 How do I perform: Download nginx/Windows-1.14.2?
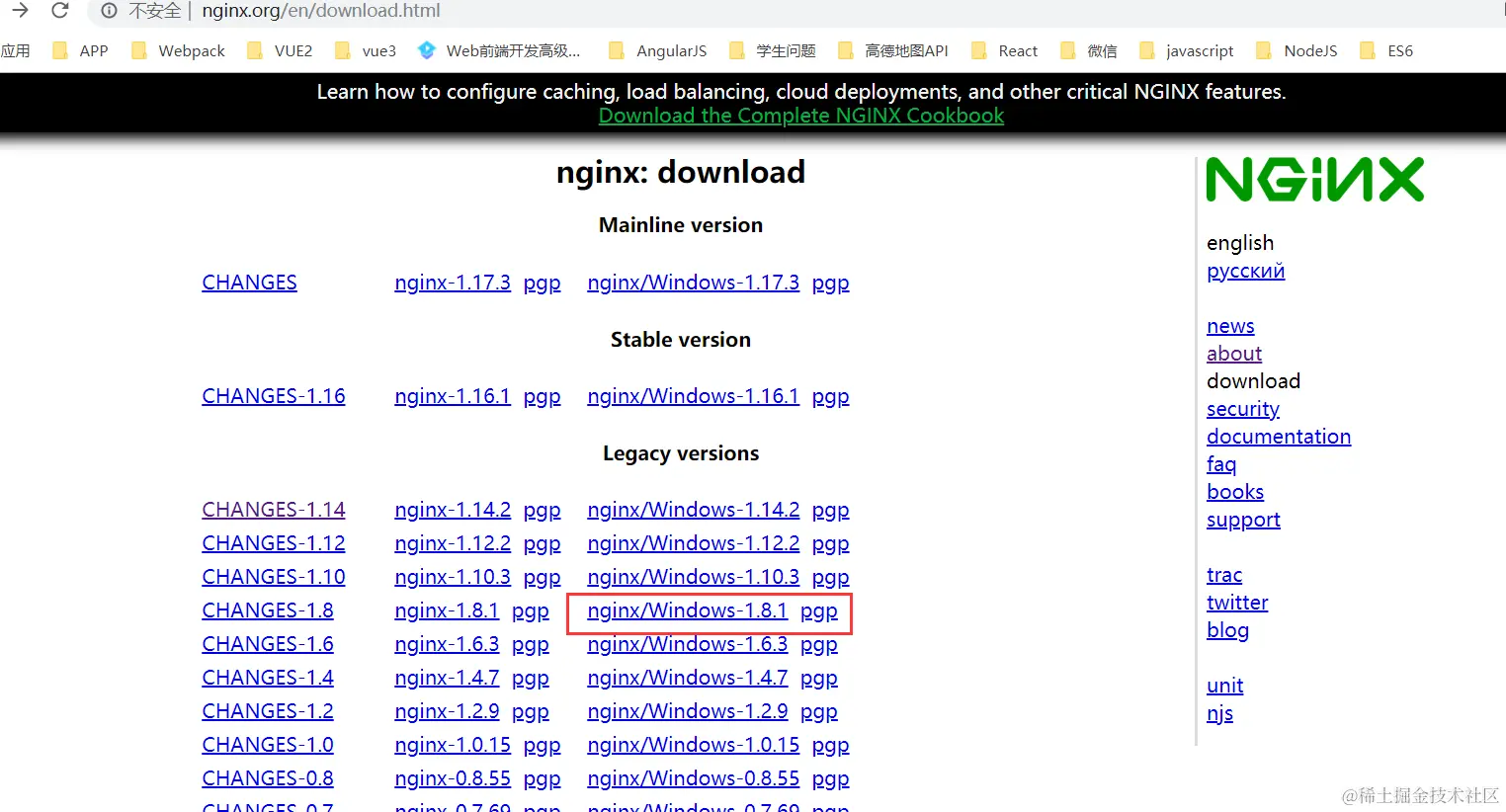(x=694, y=510)
